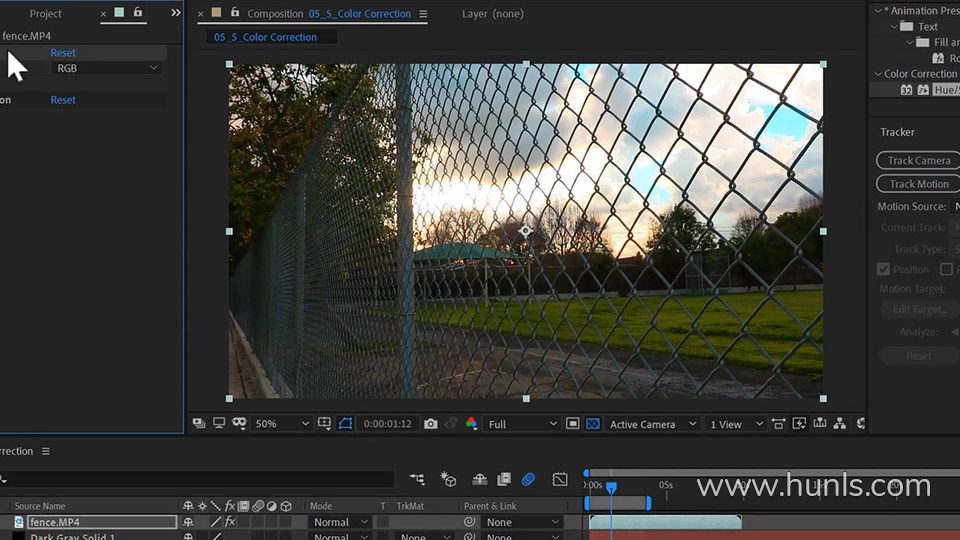960x540 pixels.
Task: Open the 1 View layout dropdown
Action: coord(737,424)
